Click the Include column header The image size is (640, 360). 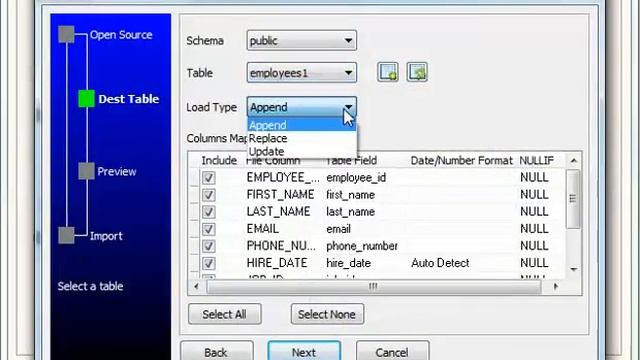[x=219, y=160]
